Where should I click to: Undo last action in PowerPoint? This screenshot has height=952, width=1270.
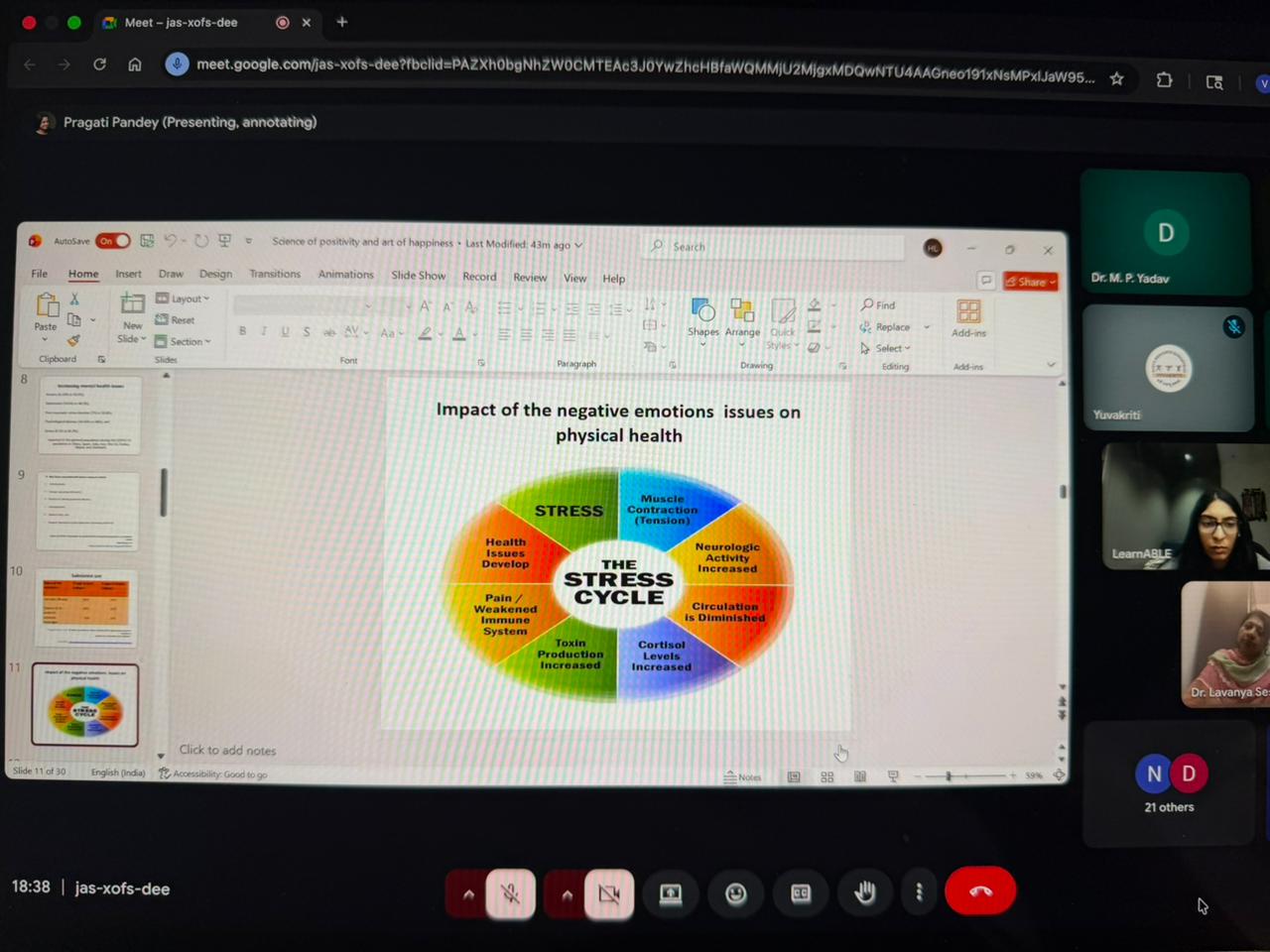pyautogui.click(x=171, y=241)
